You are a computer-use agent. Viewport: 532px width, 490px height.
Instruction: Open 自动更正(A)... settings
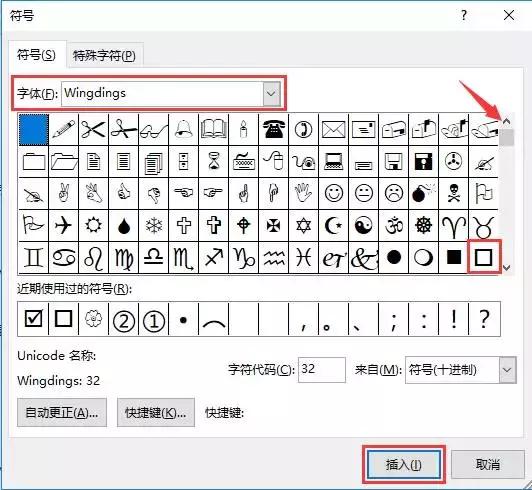click(62, 413)
